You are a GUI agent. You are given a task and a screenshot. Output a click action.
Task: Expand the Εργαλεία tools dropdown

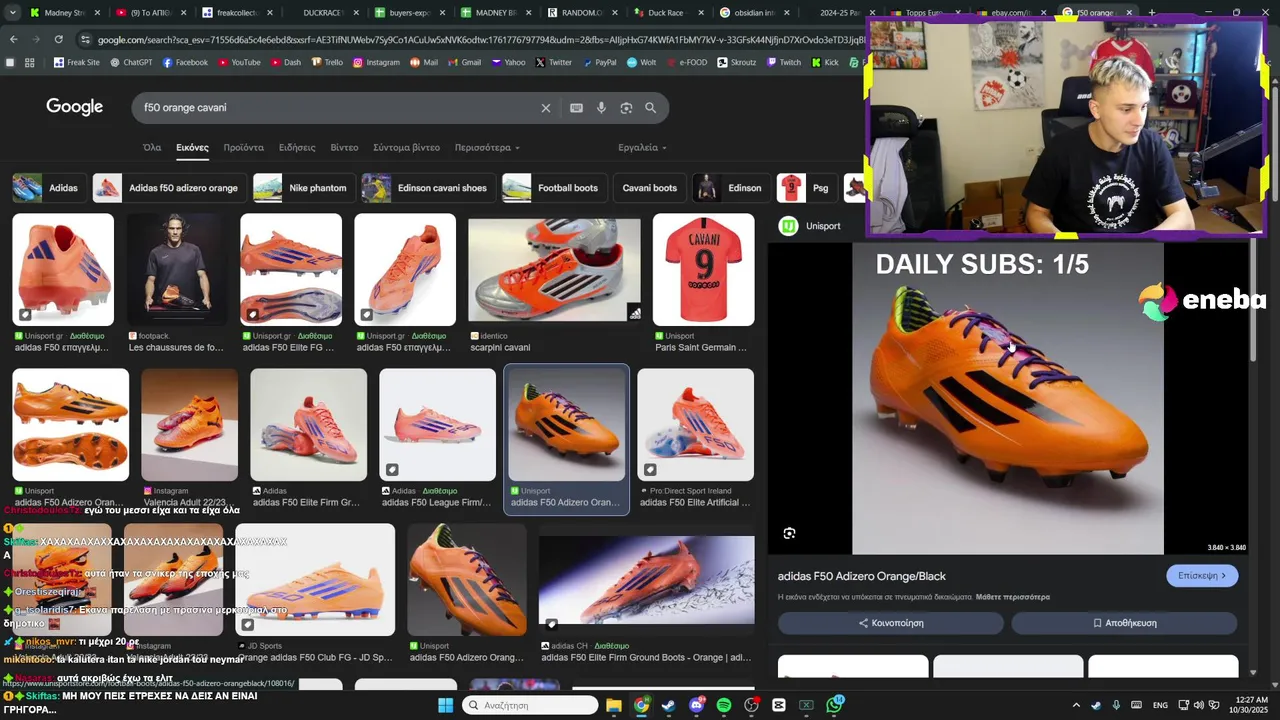pos(642,148)
